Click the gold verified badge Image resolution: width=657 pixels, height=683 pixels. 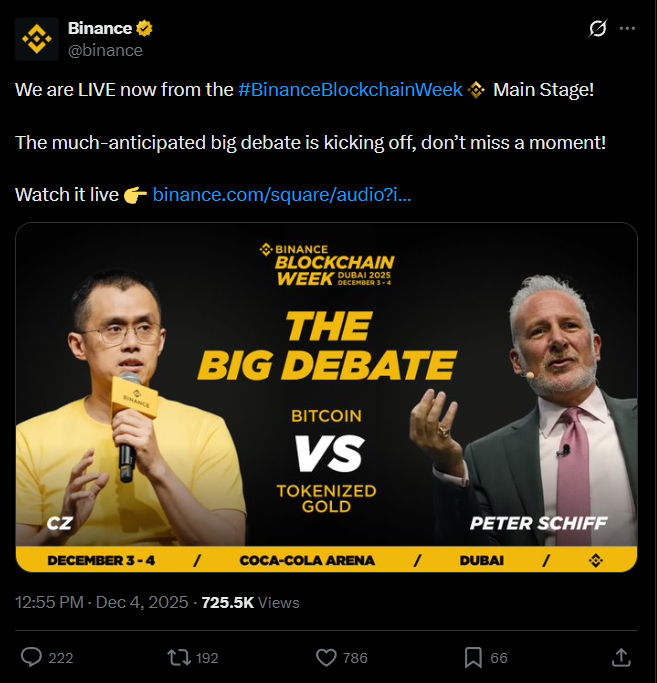point(144,28)
